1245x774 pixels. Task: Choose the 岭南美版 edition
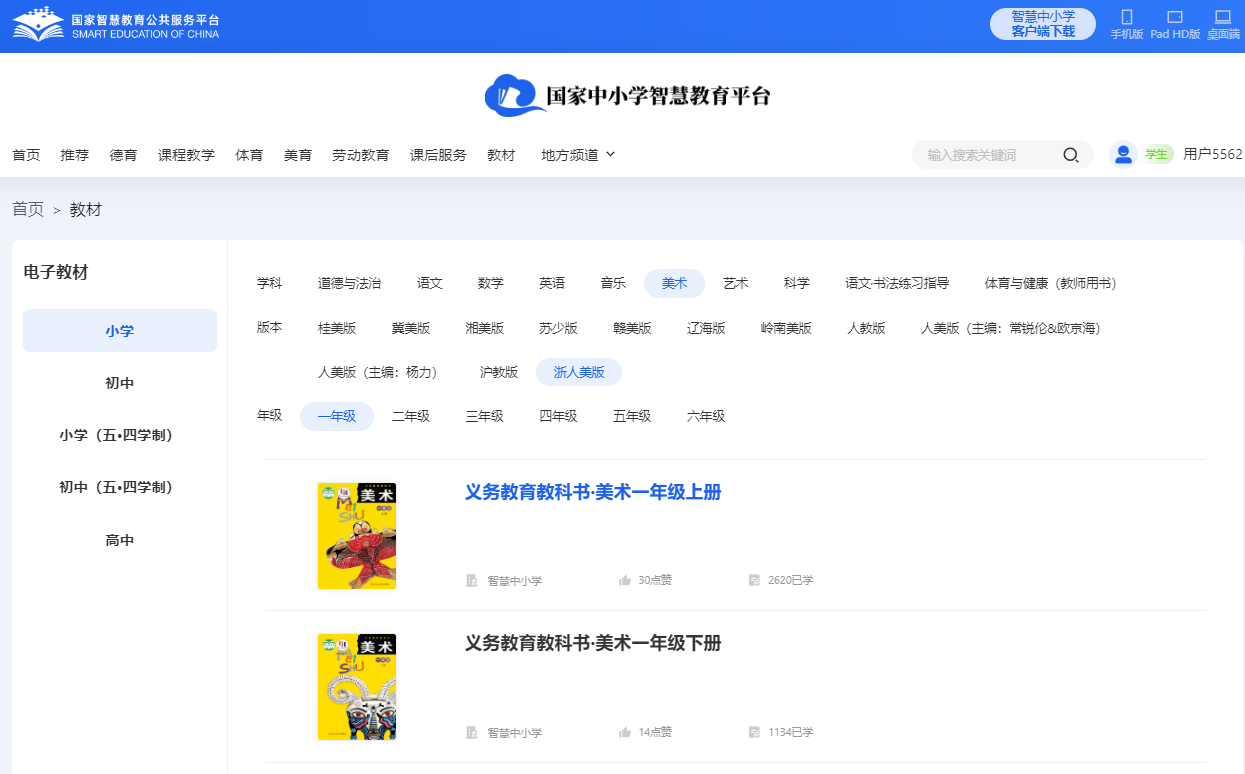coord(786,327)
